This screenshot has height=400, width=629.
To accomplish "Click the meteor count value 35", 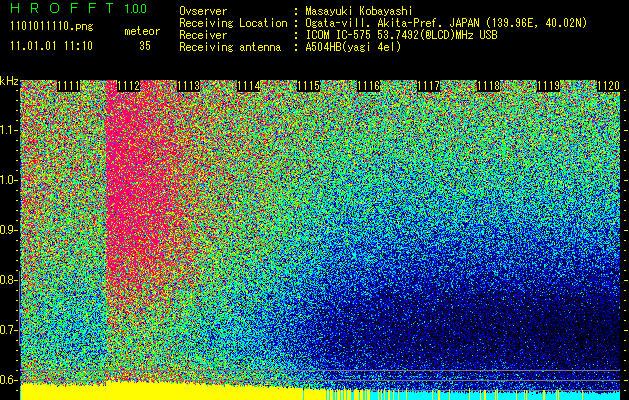I will coord(145,46).
